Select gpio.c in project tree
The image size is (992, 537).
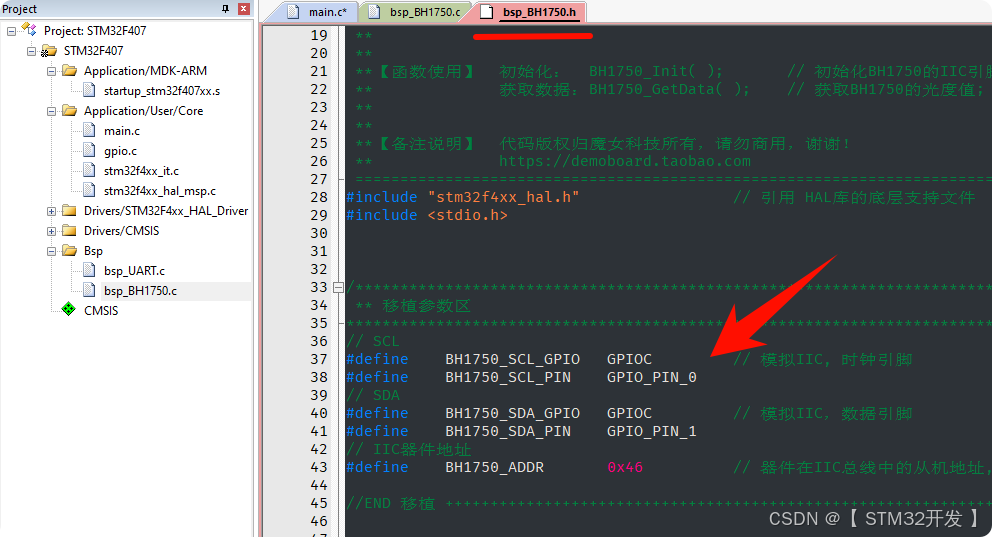coord(120,151)
